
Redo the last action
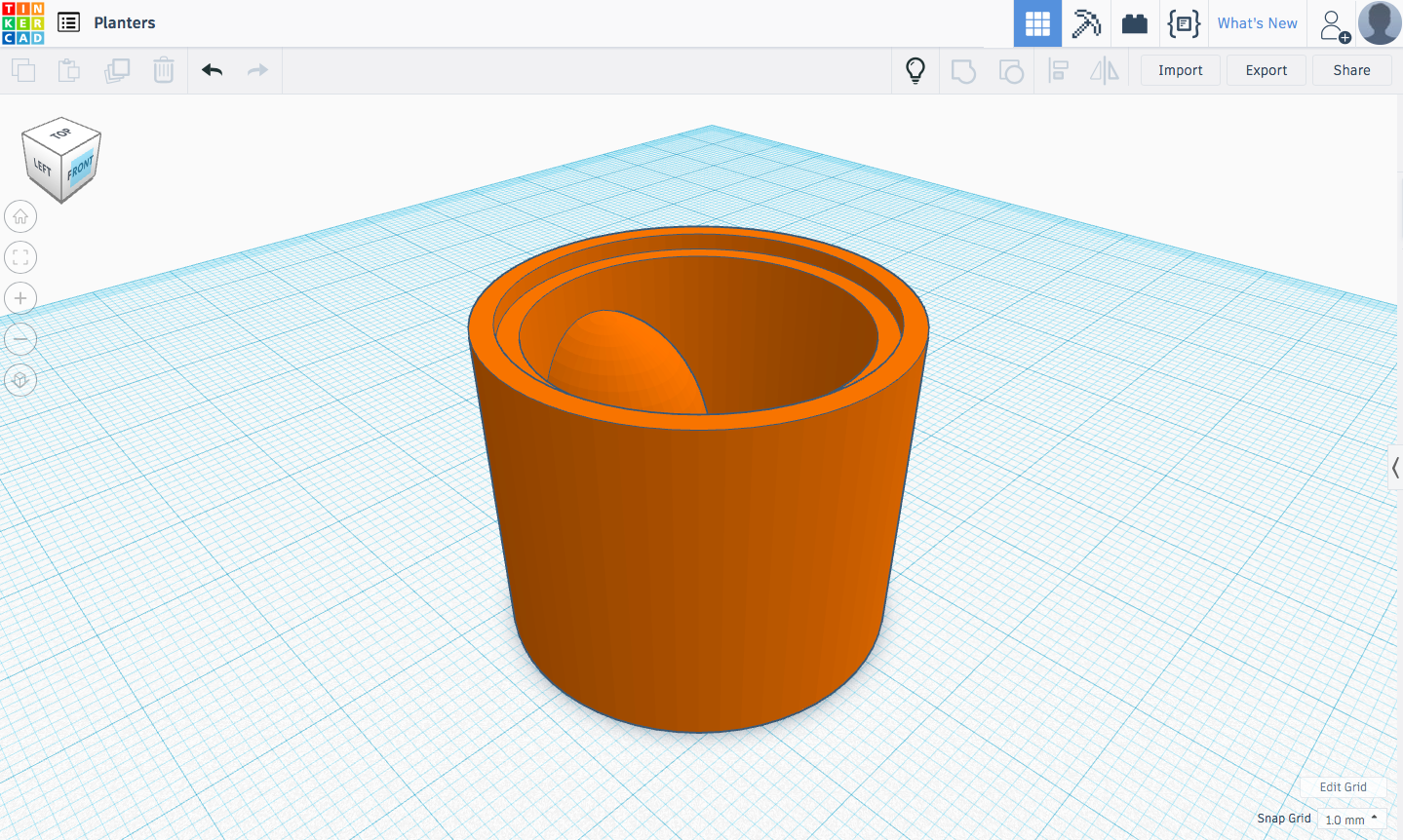(257, 70)
